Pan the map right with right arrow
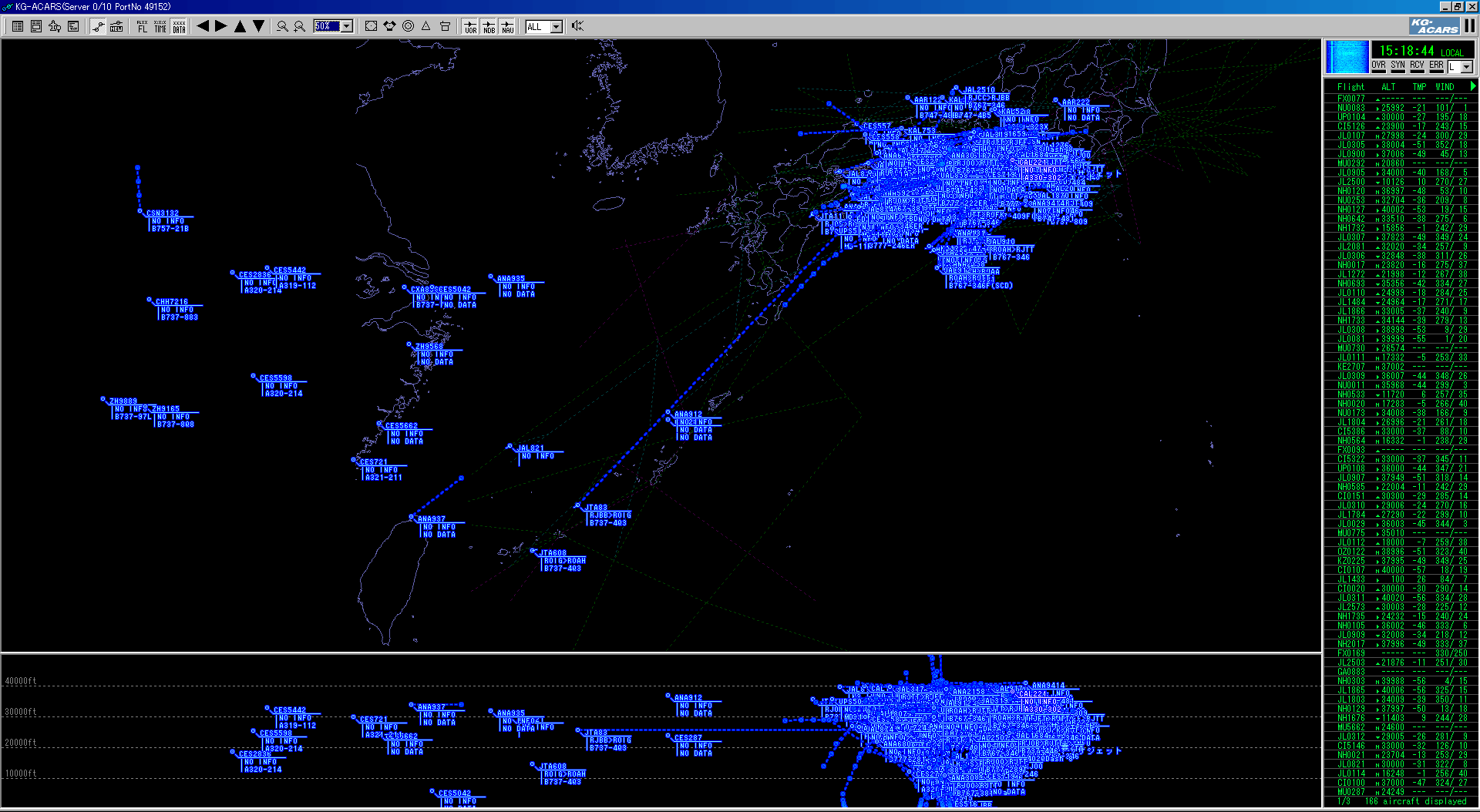 pos(221,26)
